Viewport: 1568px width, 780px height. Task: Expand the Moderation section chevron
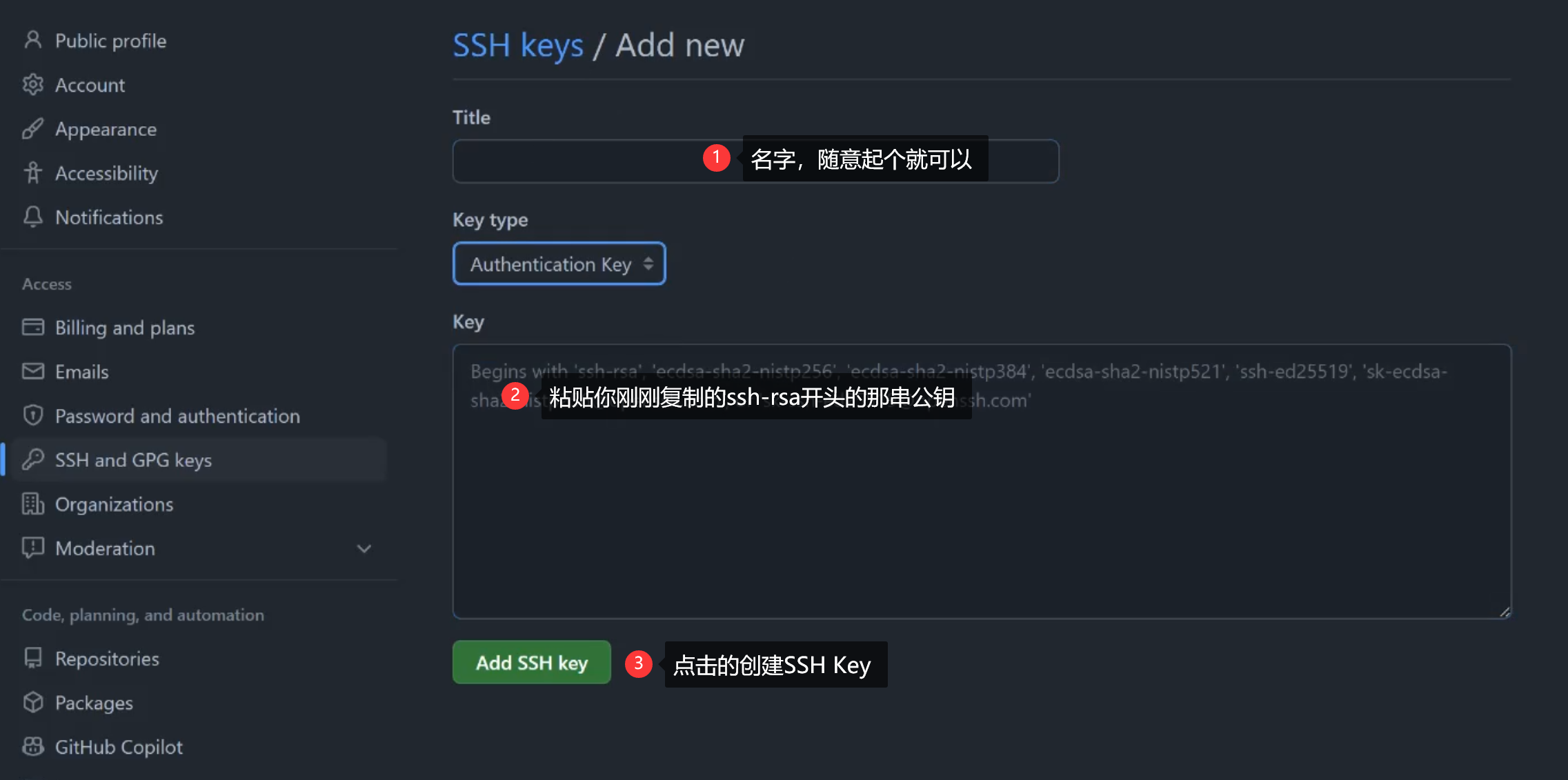pos(364,548)
